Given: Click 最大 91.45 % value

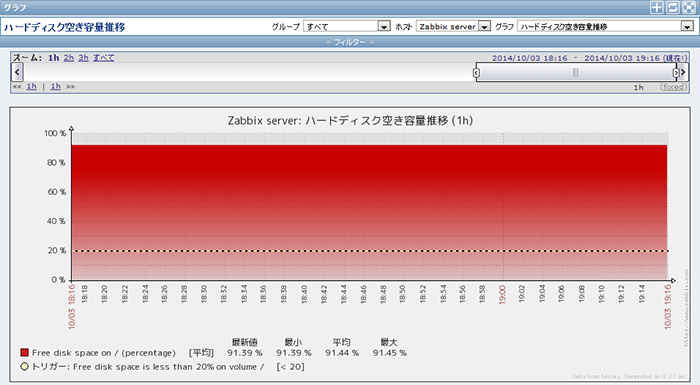Looking at the screenshot, I should 390,353.
